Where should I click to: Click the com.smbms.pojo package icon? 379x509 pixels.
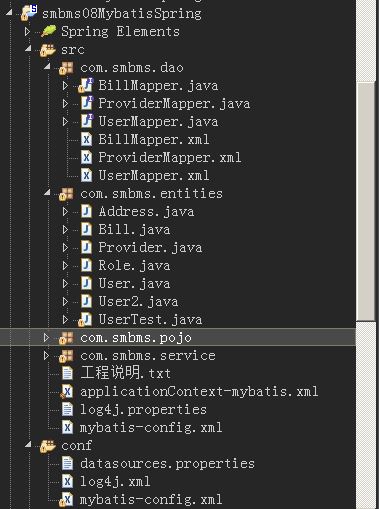point(66,338)
